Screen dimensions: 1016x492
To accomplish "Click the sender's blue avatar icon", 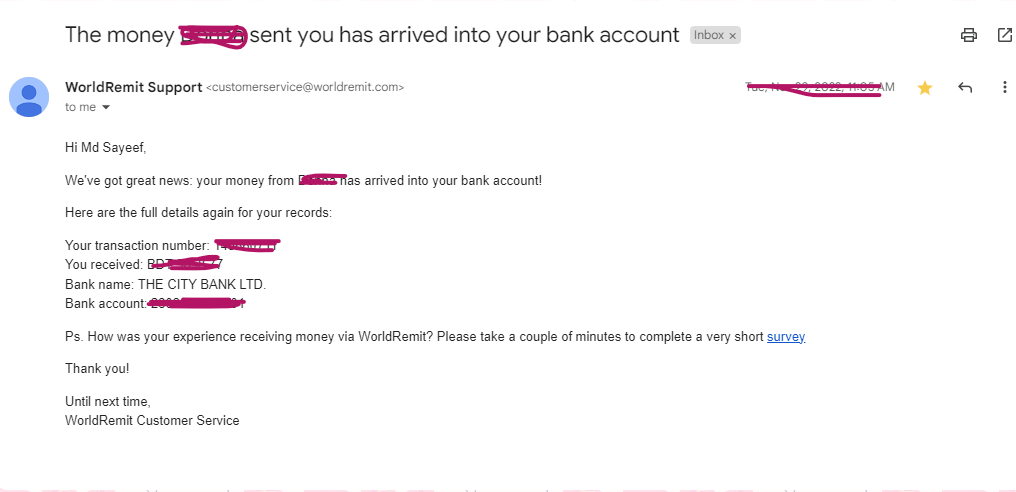I will (29, 97).
